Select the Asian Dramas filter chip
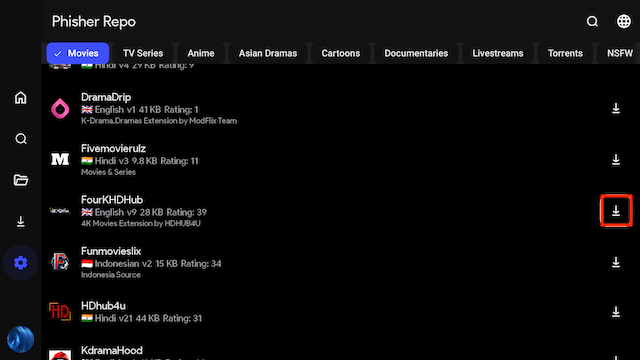Screen dimensions: 640x360 [x=268, y=53]
